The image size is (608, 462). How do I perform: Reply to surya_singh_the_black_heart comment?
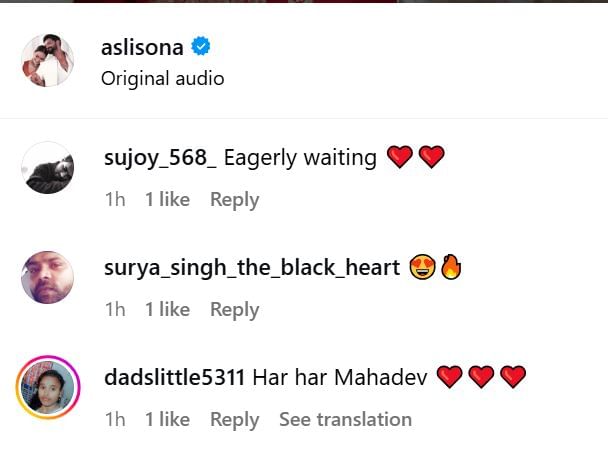[x=235, y=310]
